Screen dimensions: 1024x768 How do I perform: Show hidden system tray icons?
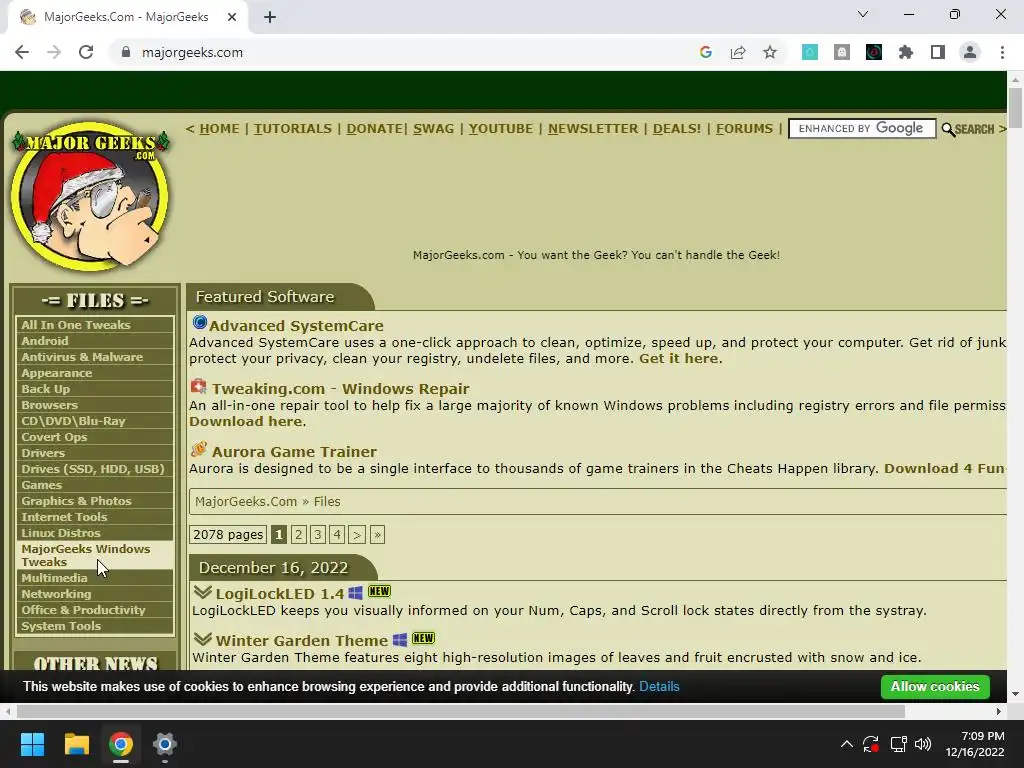(846, 744)
